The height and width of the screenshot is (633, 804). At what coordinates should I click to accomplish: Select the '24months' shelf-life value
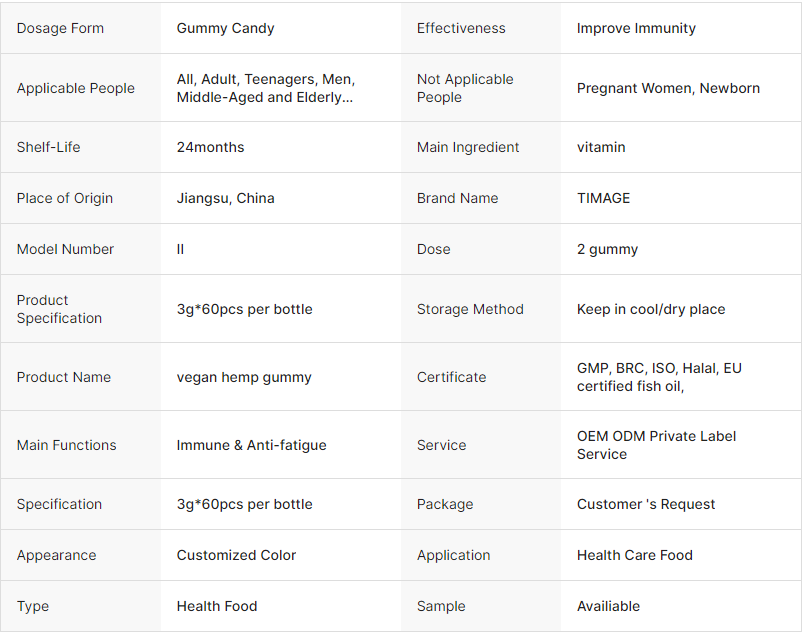[210, 147]
